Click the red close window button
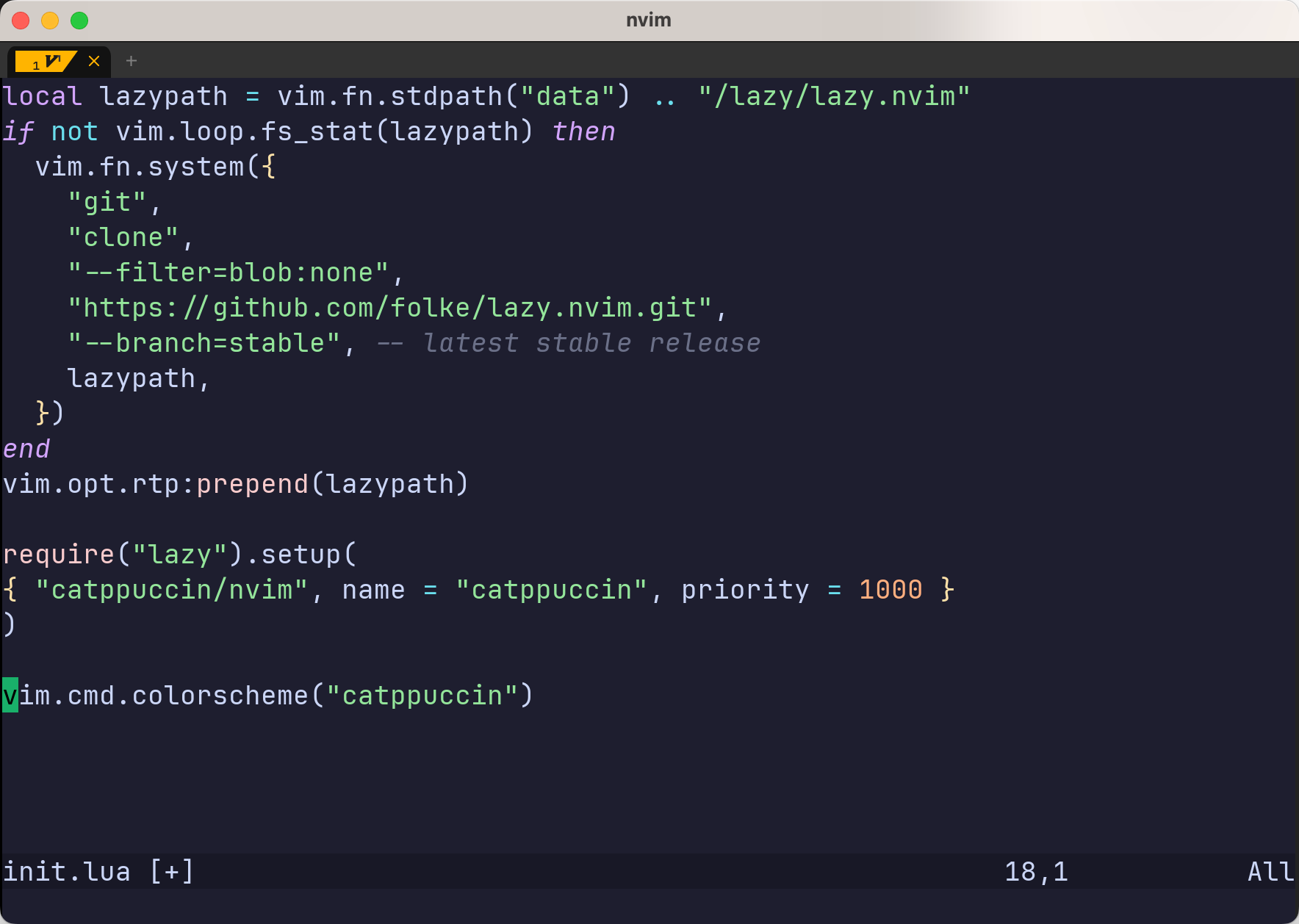Image resolution: width=1299 pixels, height=924 pixels. [x=21, y=21]
